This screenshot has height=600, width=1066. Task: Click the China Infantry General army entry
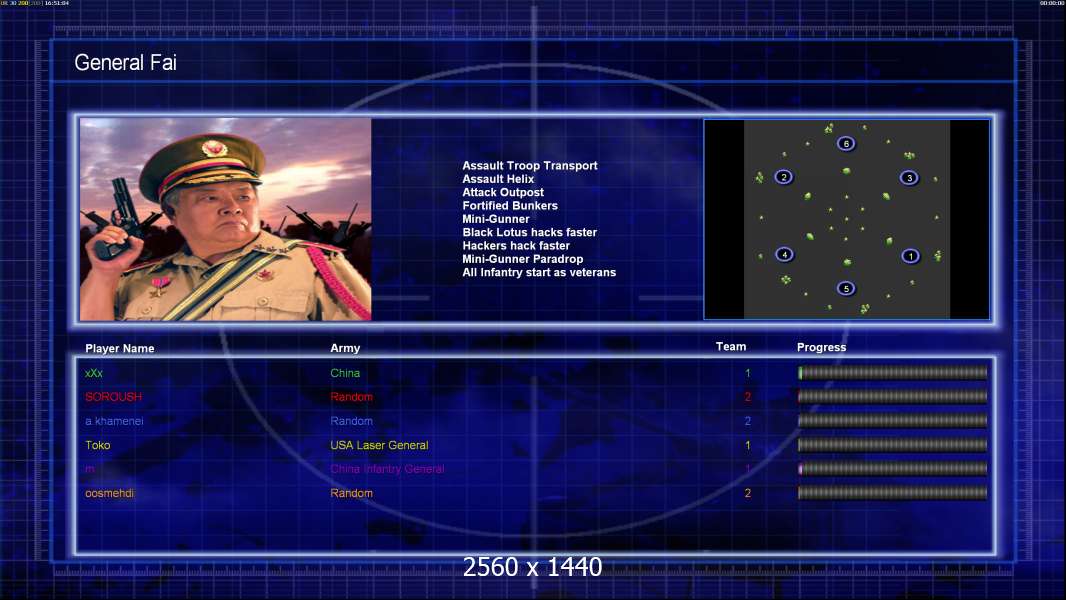coord(388,469)
